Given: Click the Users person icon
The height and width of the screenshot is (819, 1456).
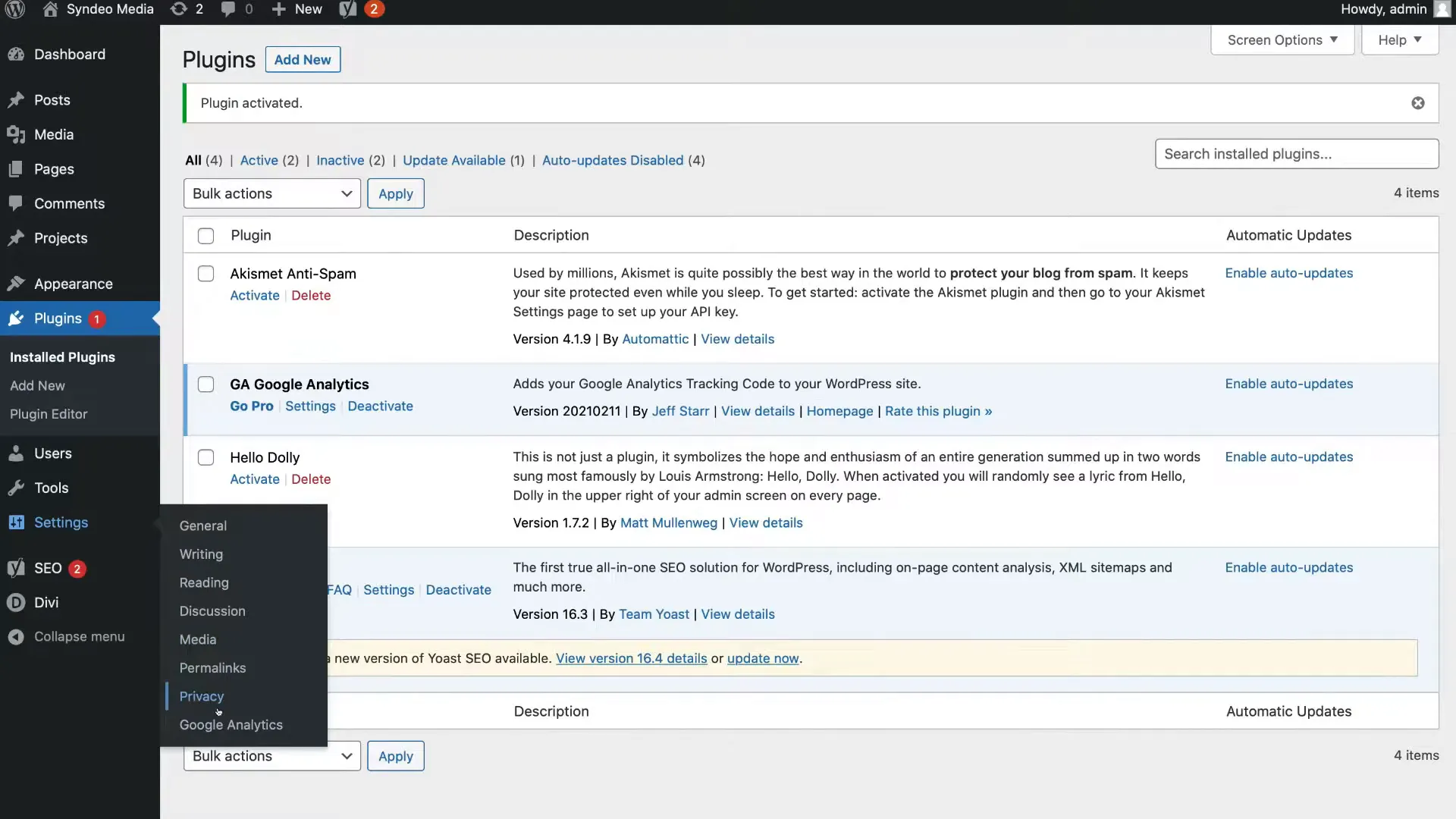Looking at the screenshot, I should click(16, 453).
